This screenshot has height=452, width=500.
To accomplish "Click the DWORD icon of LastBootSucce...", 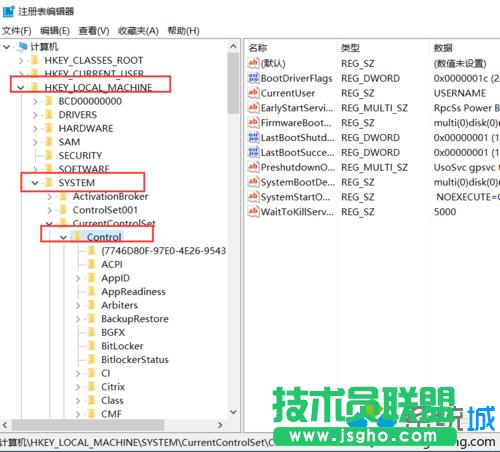I will [253, 152].
